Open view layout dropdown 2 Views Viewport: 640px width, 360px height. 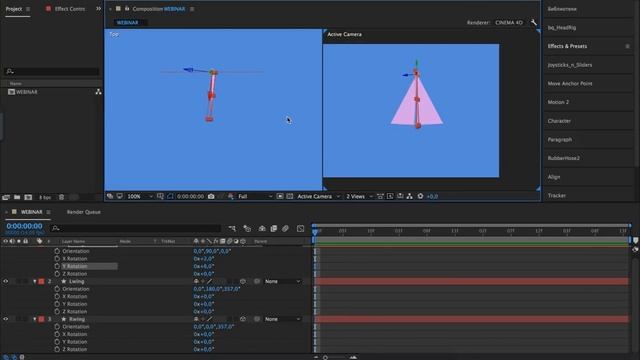pos(359,196)
